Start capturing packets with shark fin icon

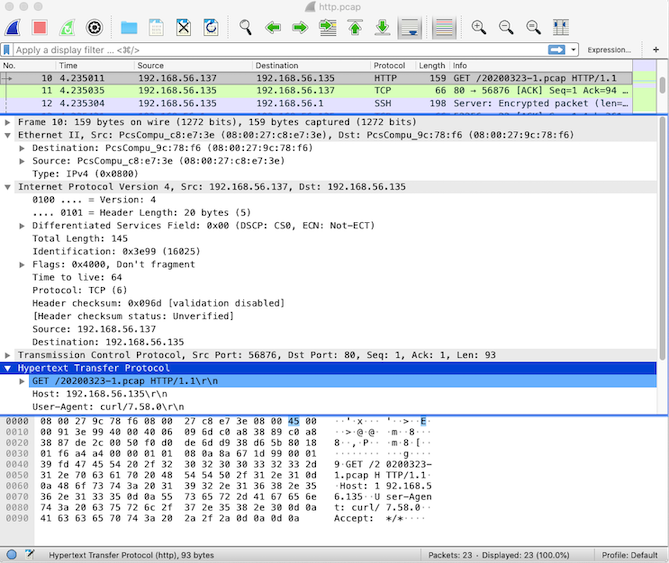[x=12, y=28]
